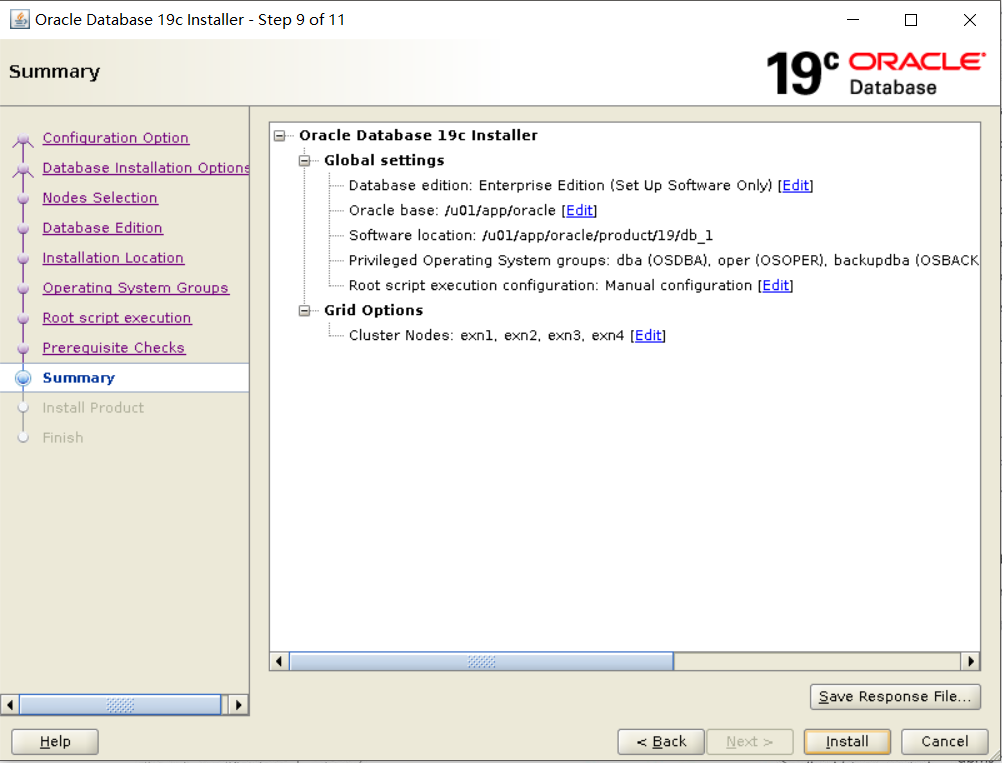Cancel the installation
The image size is (1002, 763).
944,742
